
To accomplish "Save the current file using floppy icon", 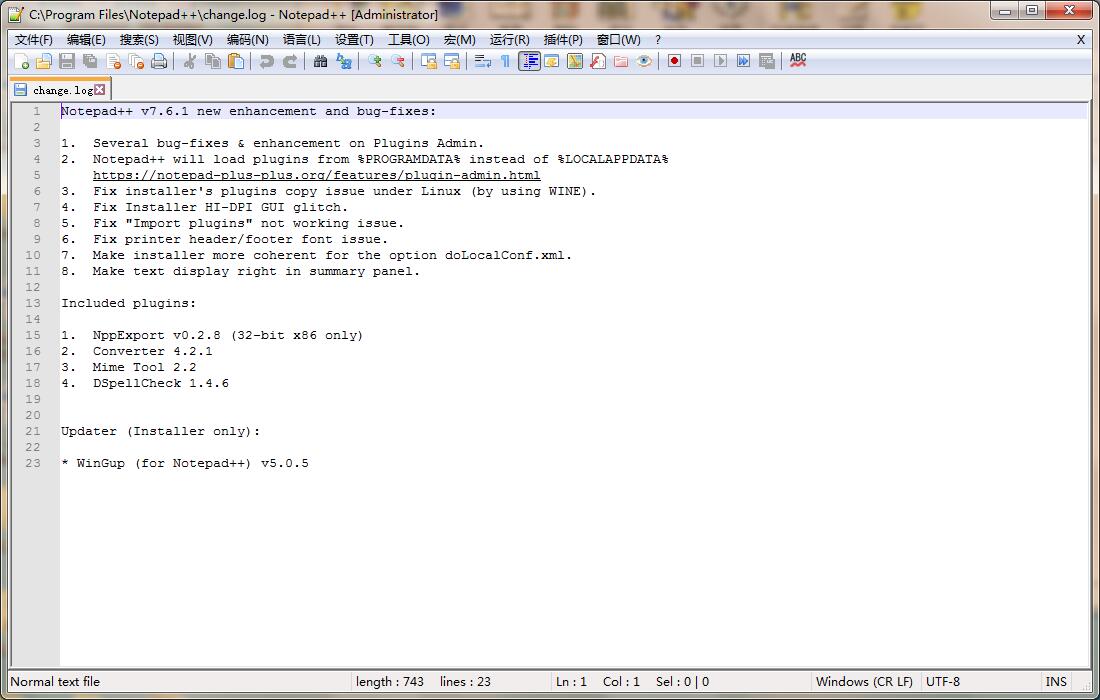I will (67, 62).
